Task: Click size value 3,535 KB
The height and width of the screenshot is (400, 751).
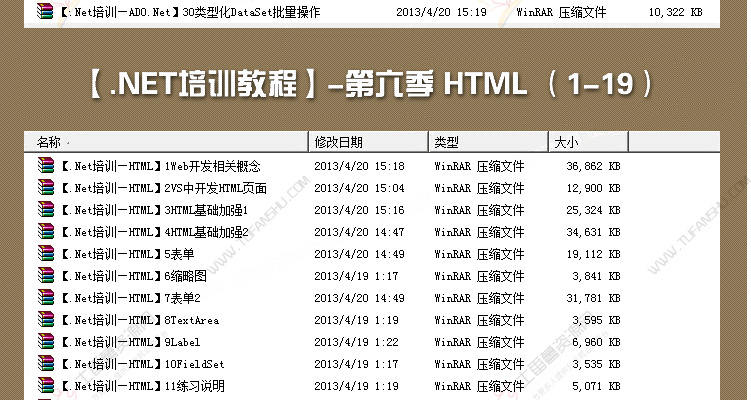Action: (x=596, y=365)
